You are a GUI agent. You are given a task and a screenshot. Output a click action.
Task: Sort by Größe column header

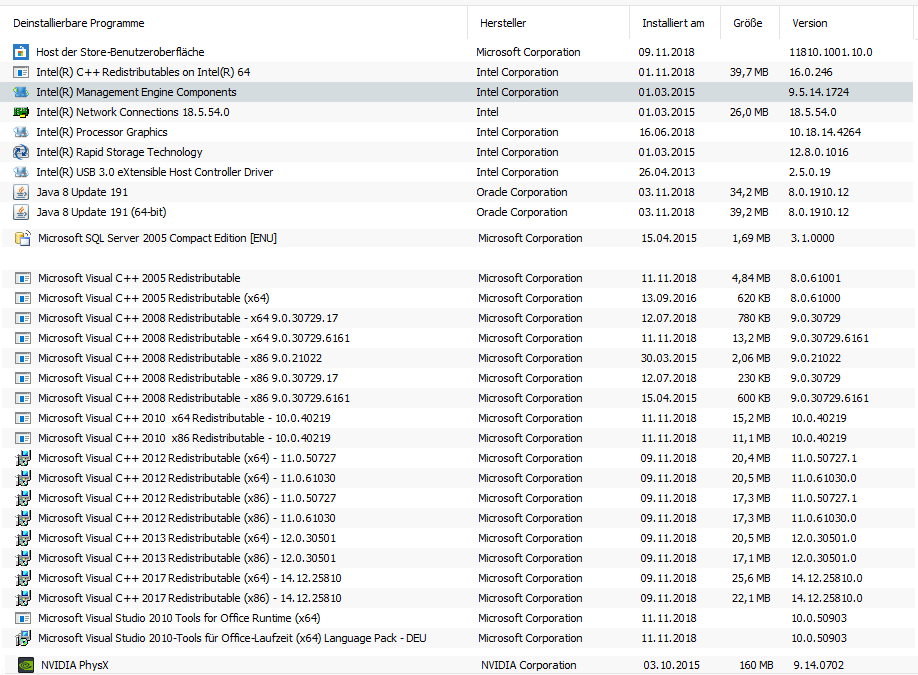click(x=748, y=23)
